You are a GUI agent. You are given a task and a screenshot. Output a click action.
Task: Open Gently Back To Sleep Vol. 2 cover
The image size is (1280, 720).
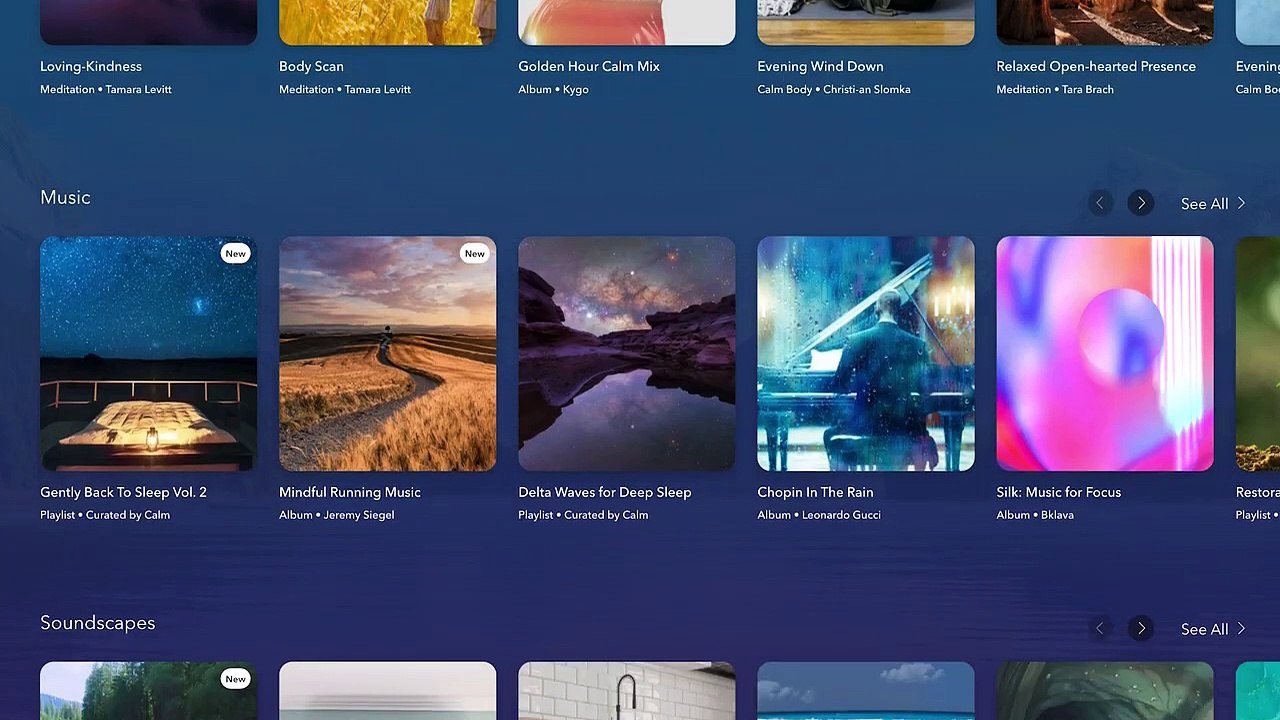(148, 353)
